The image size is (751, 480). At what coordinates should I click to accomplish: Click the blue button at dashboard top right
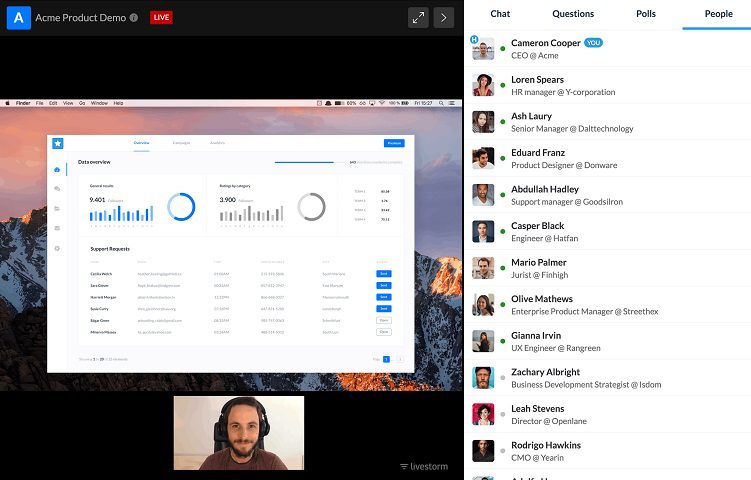coord(394,143)
